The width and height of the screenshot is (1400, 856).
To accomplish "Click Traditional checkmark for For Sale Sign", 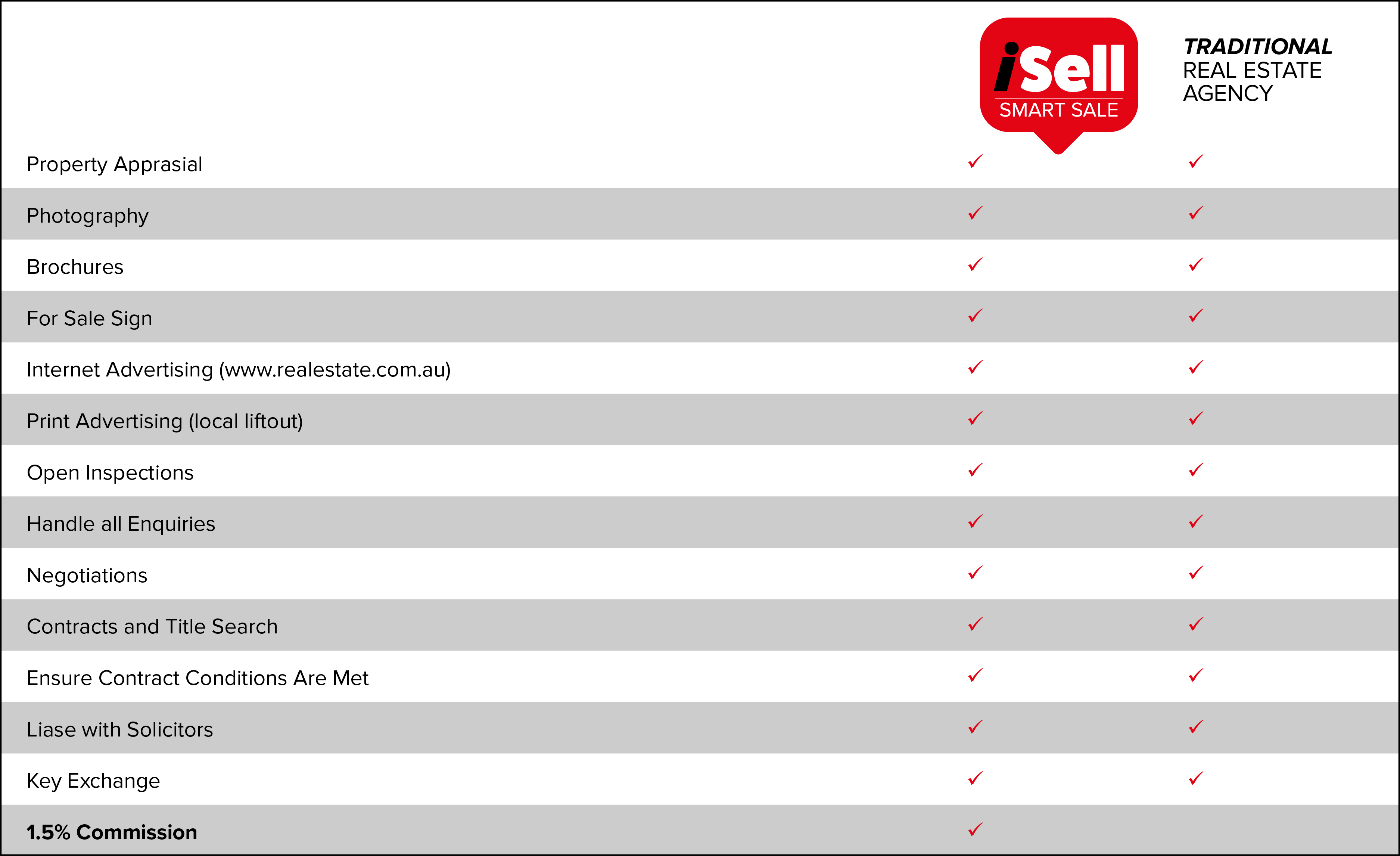I will tap(1196, 316).
